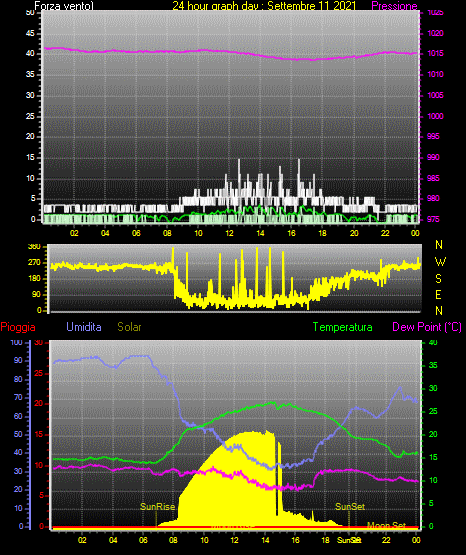
Task: Click wind direction axis value 270
Action: 34,263
